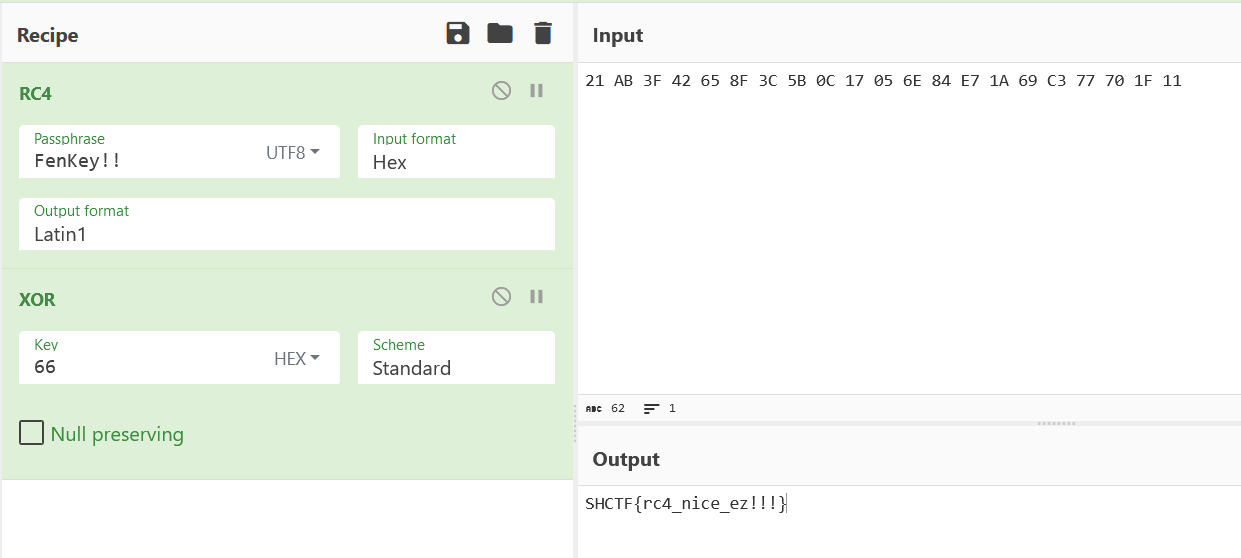Open the HEX key format dropdown

point(296,359)
